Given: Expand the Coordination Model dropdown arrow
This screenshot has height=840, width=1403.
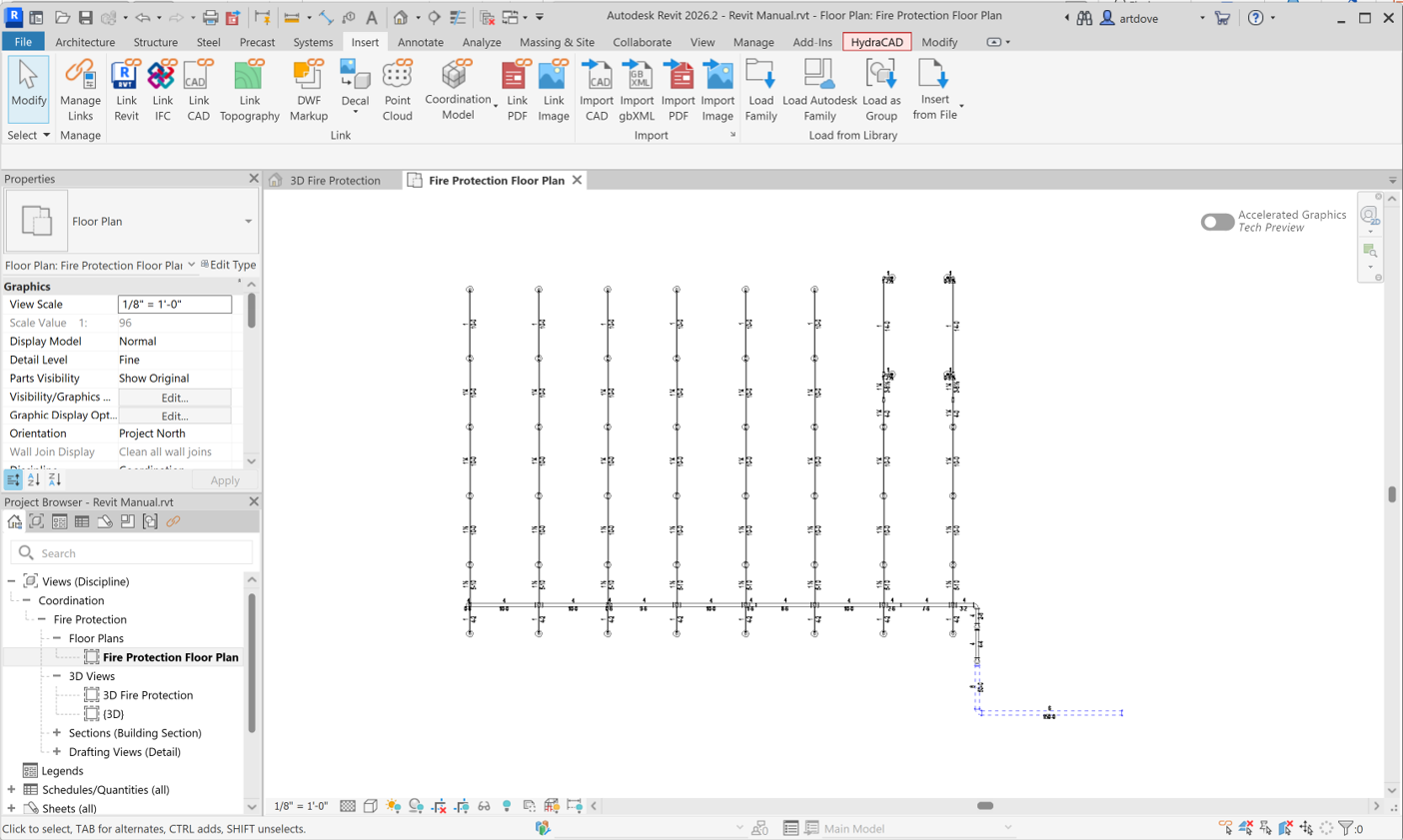Looking at the screenshot, I should 496,105.
